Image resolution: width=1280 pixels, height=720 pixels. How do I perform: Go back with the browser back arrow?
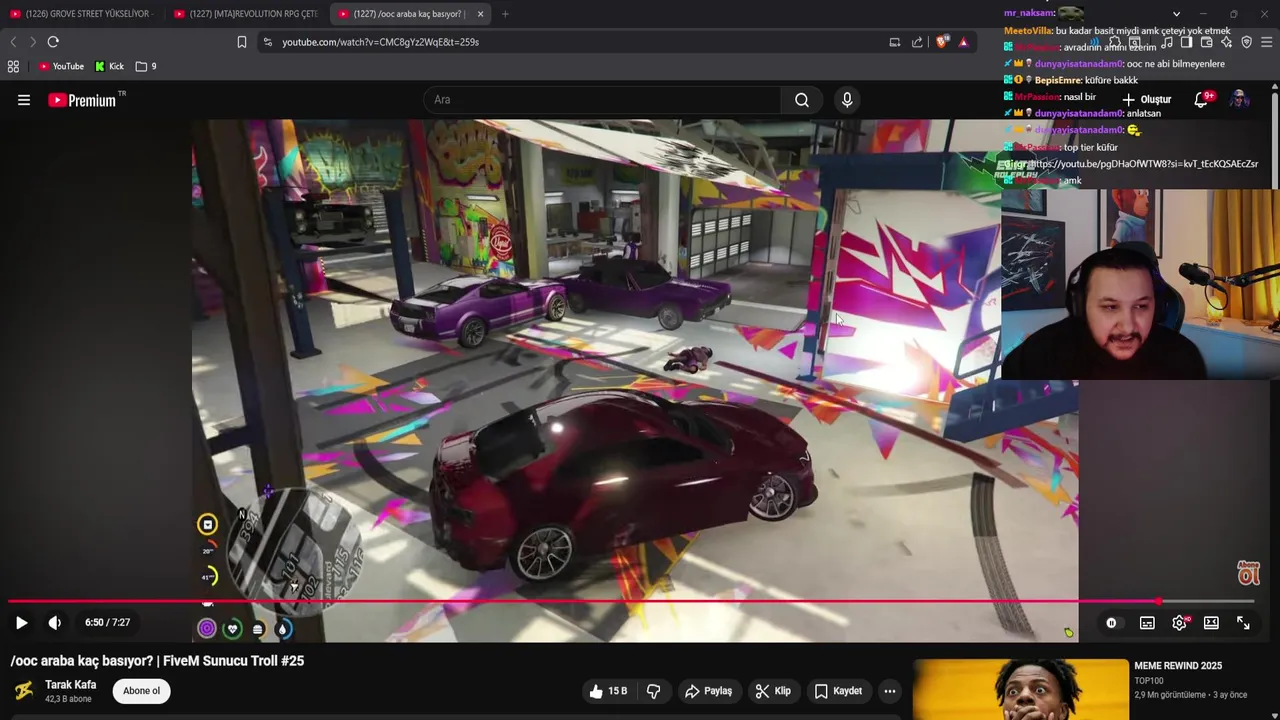13,42
